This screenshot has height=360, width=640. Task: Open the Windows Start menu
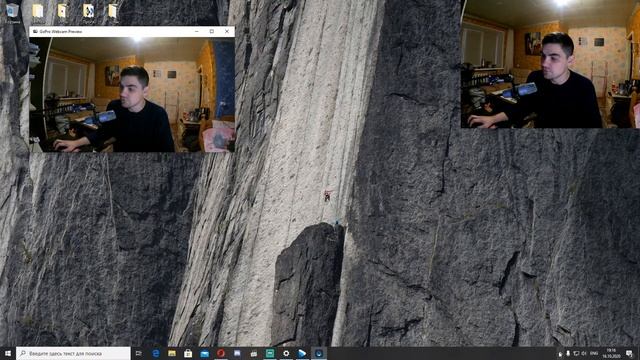pos(7,353)
